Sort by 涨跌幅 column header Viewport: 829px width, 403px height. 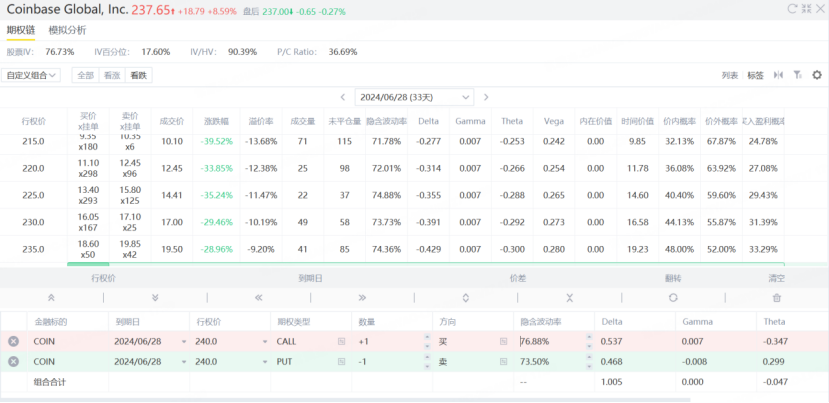click(x=216, y=121)
